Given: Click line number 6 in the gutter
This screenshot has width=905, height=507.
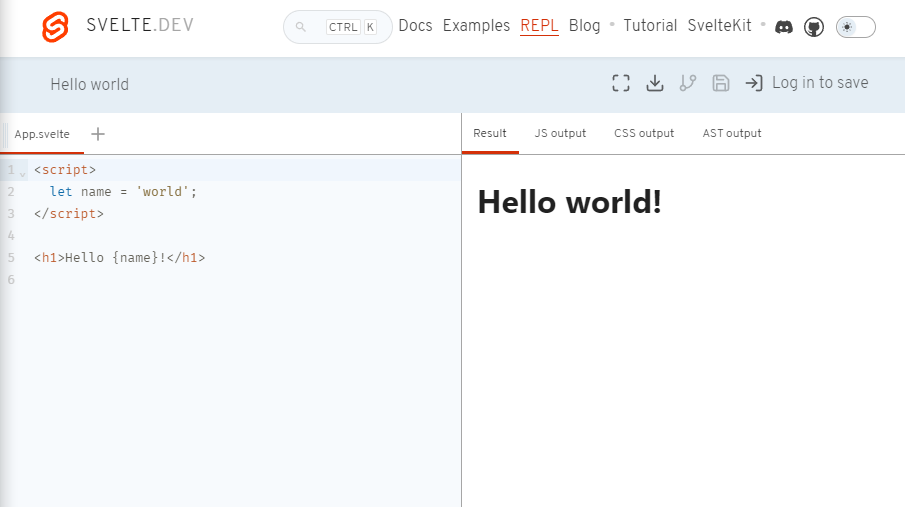Looking at the screenshot, I should 11,279.
